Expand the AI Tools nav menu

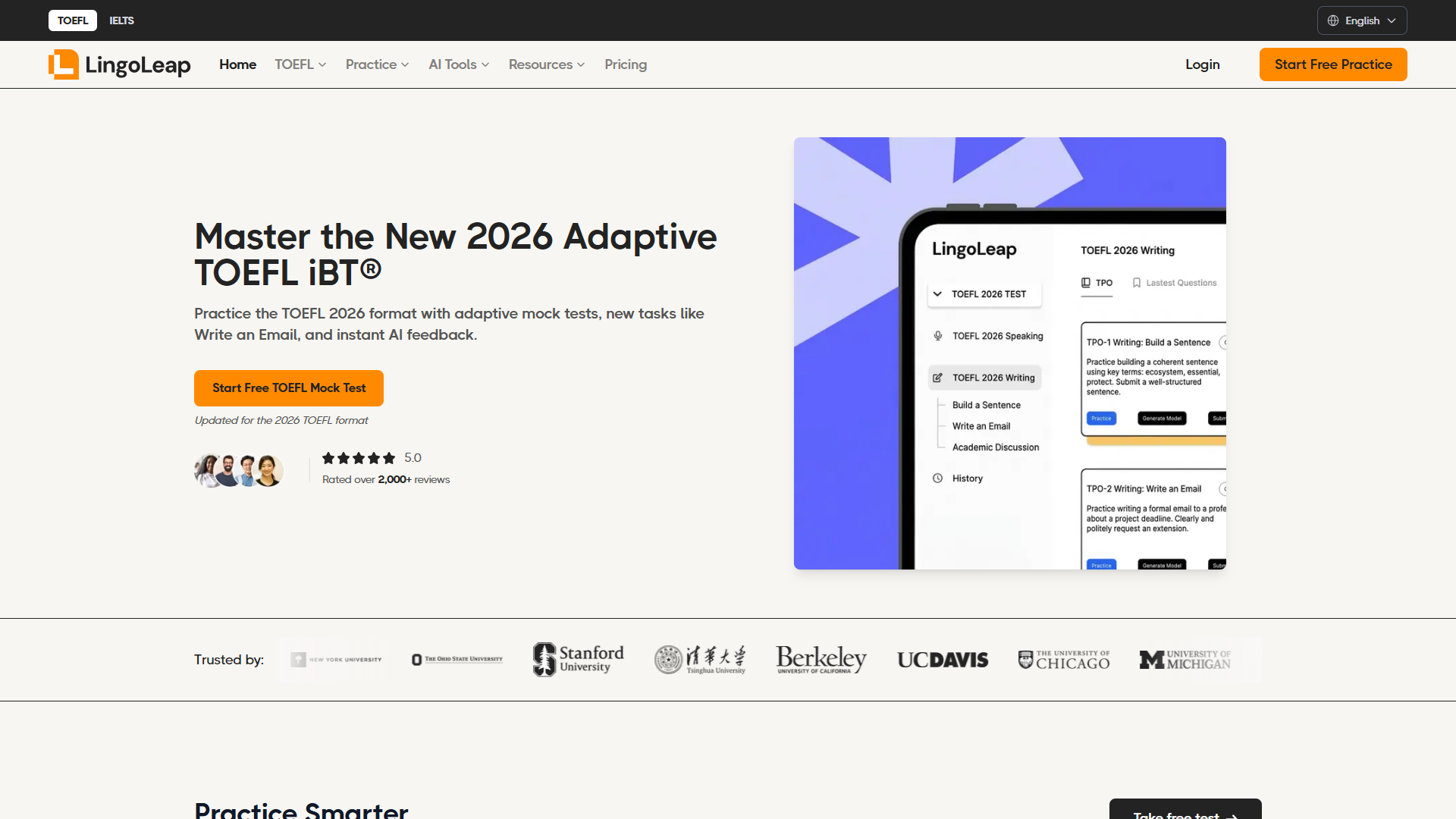tap(459, 64)
